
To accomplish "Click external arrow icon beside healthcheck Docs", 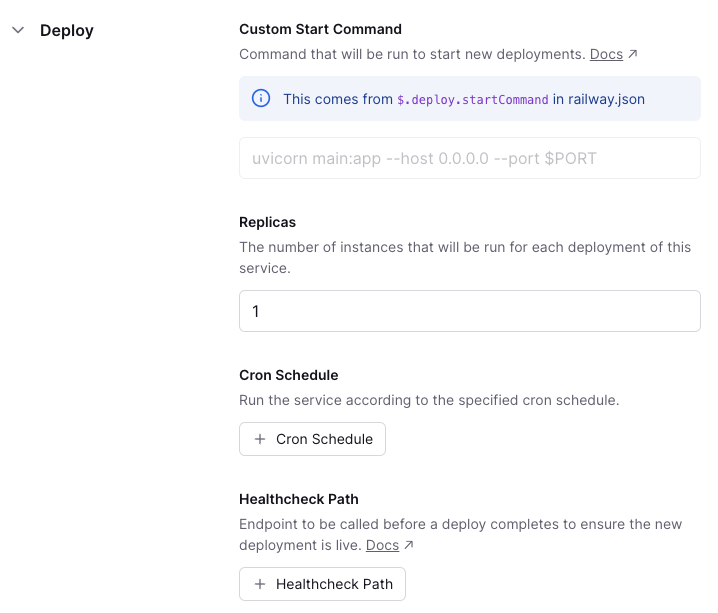I will click(409, 545).
